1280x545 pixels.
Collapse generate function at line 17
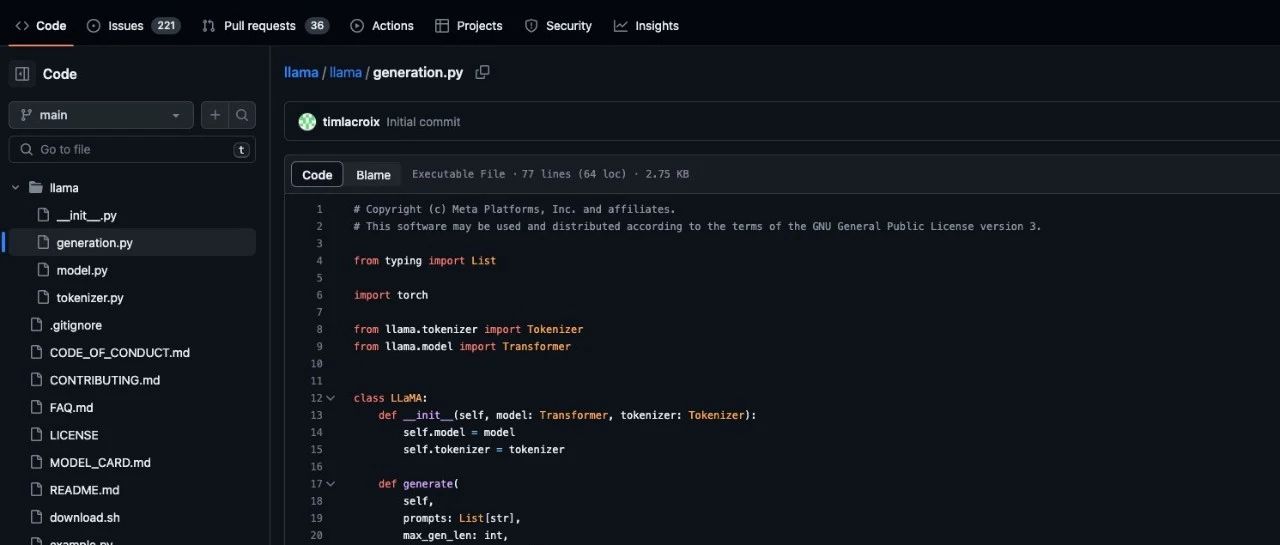click(331, 484)
